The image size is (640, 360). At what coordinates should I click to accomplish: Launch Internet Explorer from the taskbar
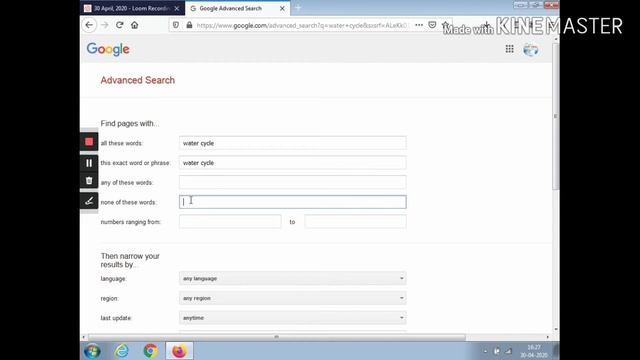[122, 351]
